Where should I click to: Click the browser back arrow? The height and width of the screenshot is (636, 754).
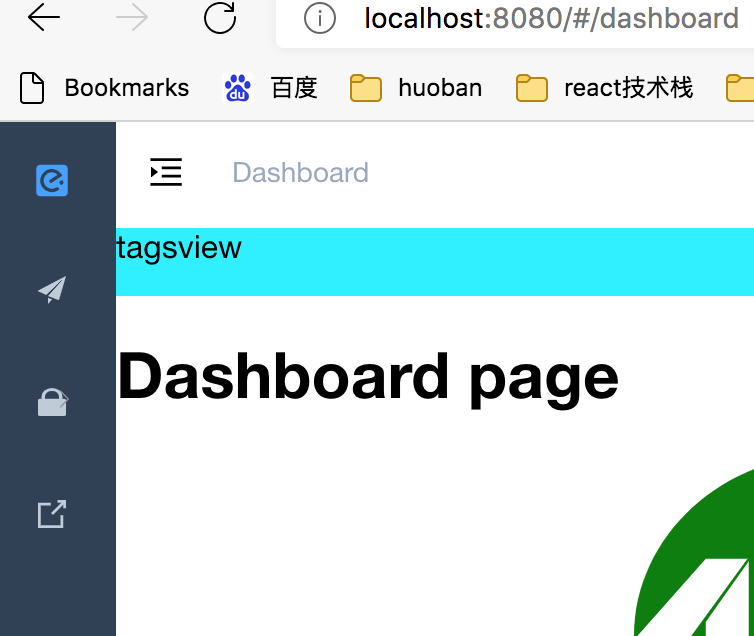click(44, 17)
